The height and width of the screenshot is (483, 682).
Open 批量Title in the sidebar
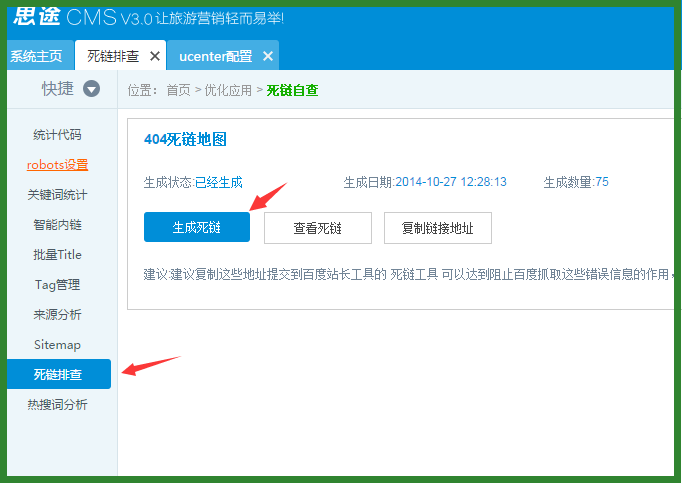click(x=57, y=255)
